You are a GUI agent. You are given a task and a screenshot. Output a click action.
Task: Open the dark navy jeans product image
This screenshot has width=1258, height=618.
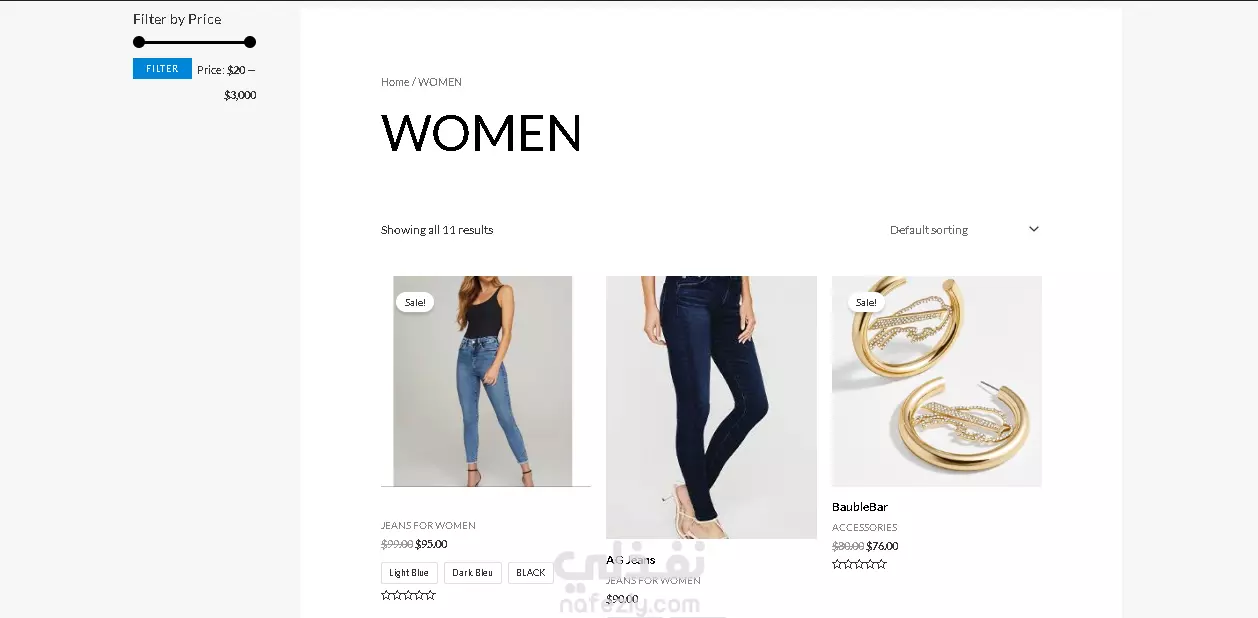point(711,407)
